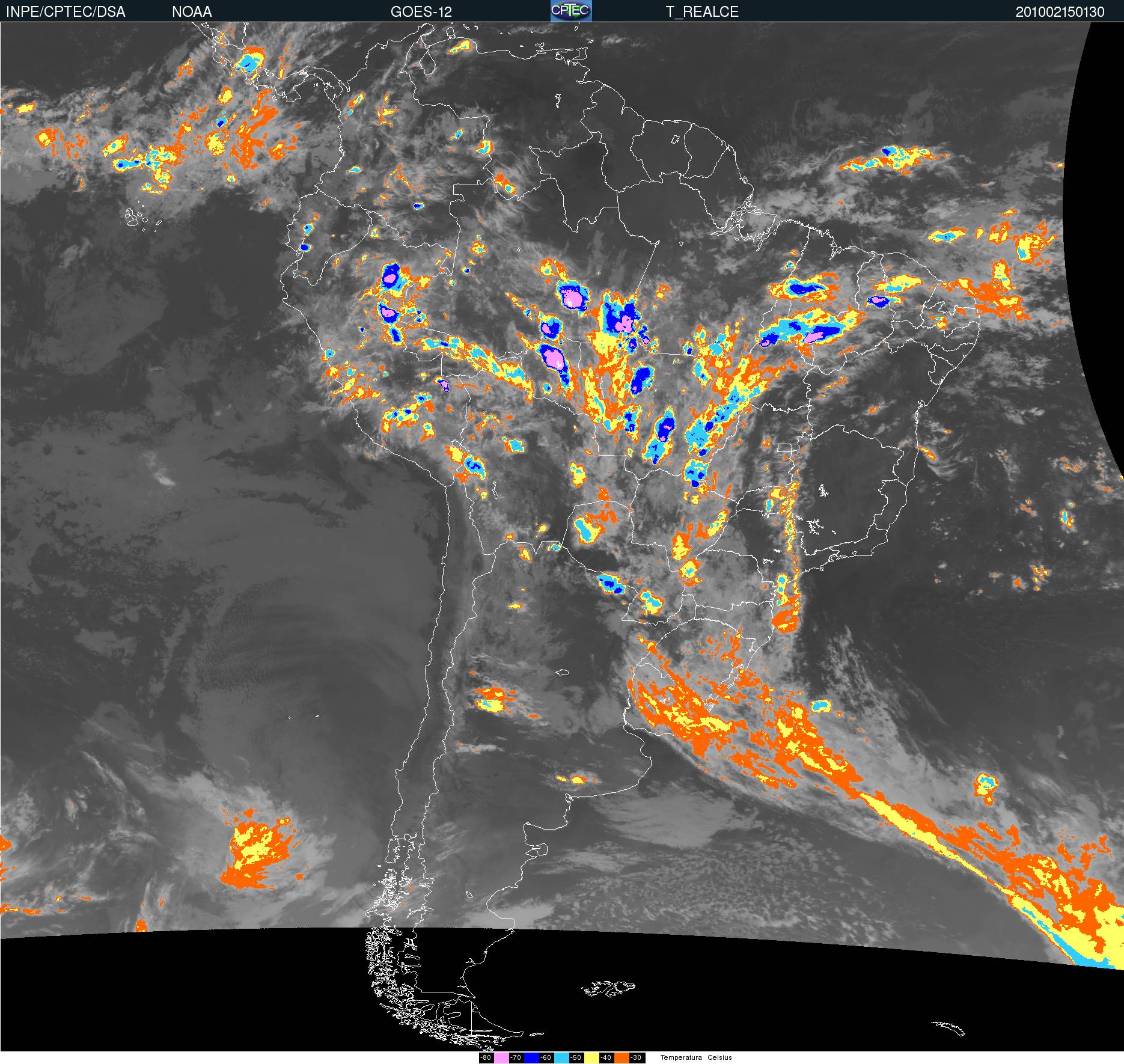The height and width of the screenshot is (1064, 1124).
Task: Click the pink legend swatch
Action: (x=501, y=1057)
